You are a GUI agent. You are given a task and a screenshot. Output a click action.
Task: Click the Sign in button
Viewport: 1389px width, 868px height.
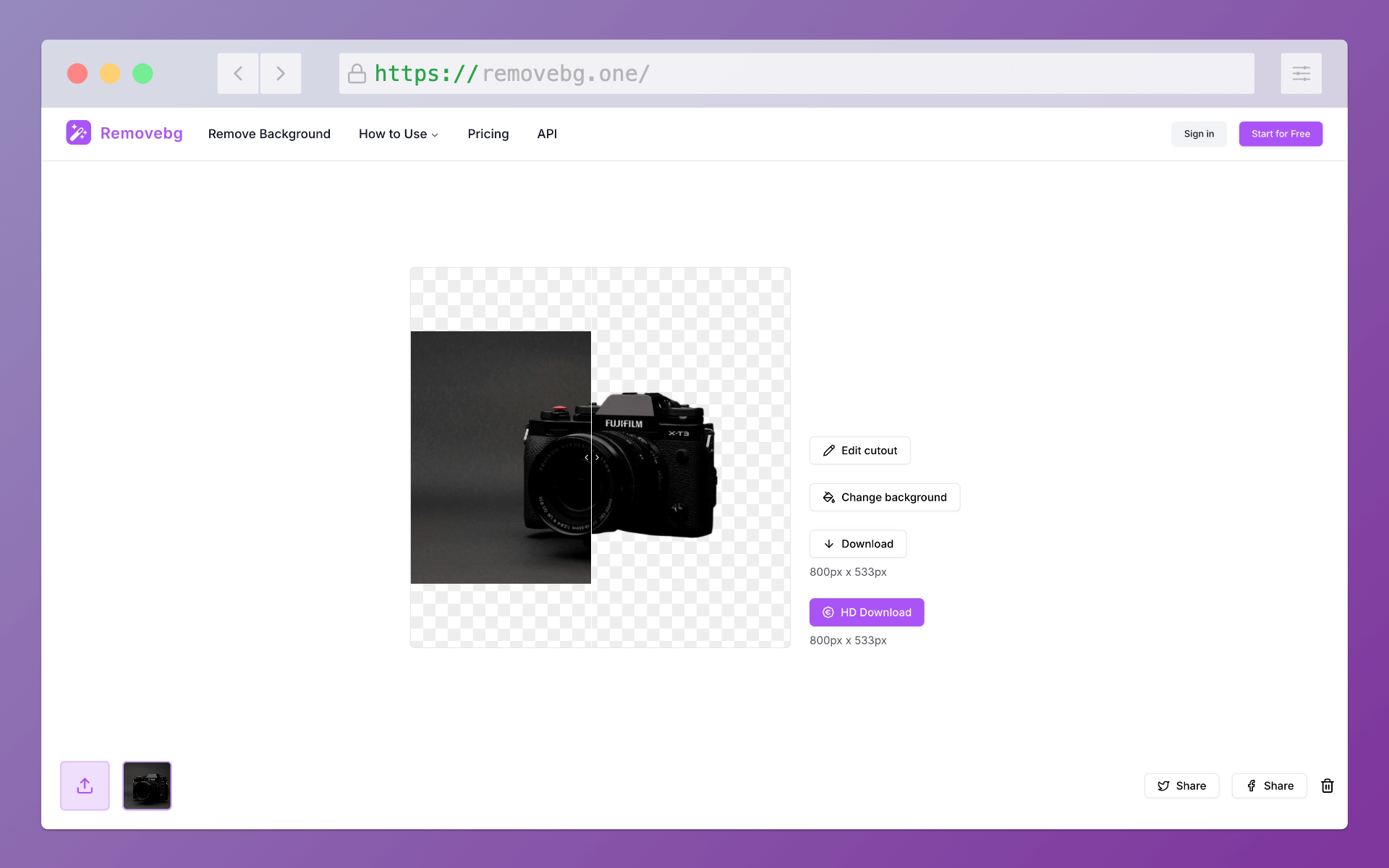point(1198,134)
